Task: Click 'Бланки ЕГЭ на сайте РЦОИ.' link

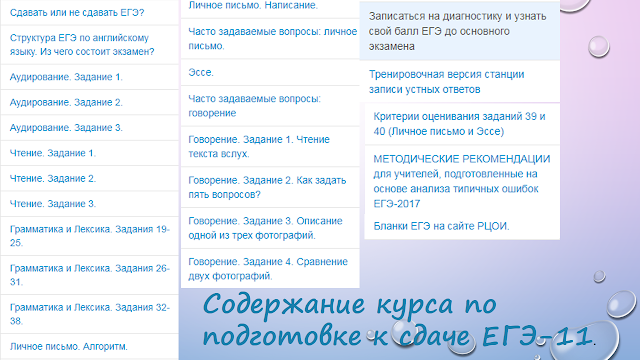Action: [x=441, y=226]
